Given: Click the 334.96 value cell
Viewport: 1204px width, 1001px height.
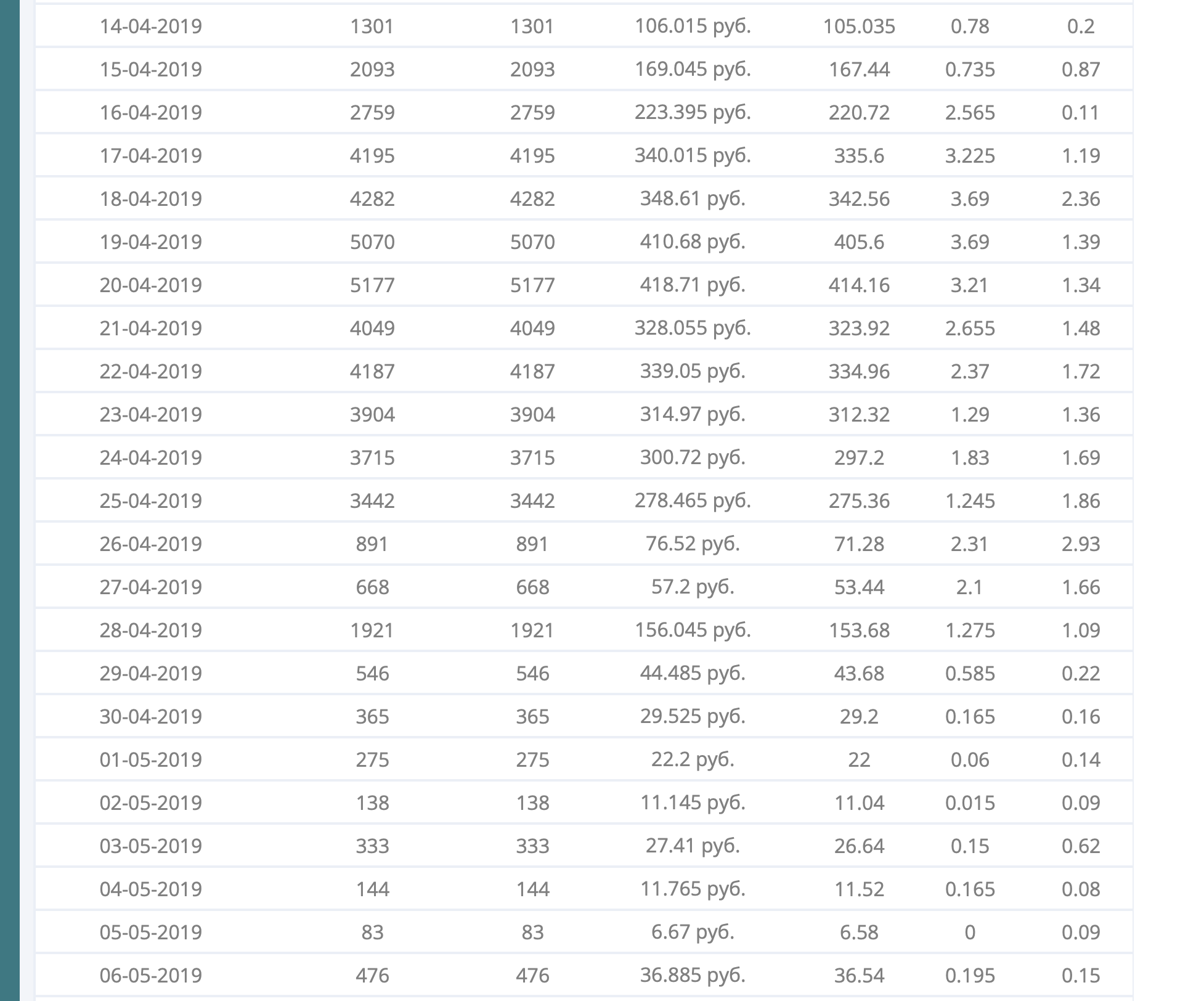Looking at the screenshot, I should 859,371.
